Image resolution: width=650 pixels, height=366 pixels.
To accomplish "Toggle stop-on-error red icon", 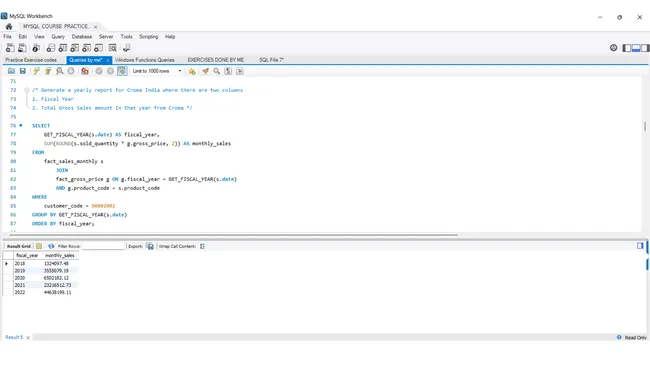I will (85, 71).
